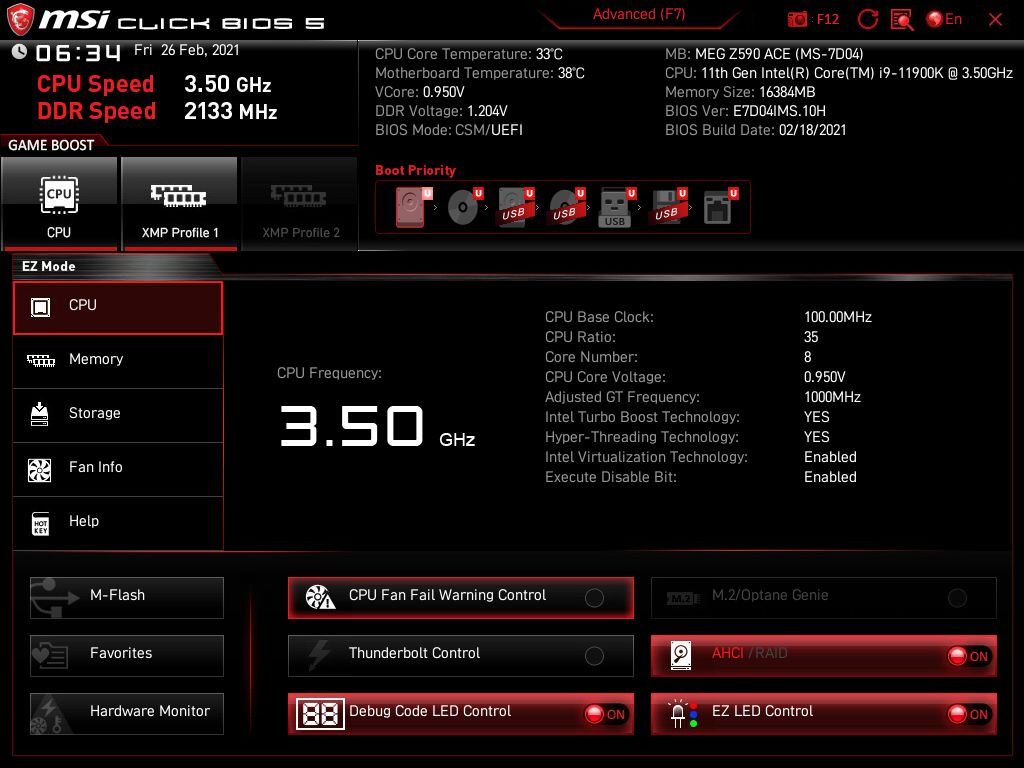
Task: Activate XMP Profile 1
Action: tap(180, 203)
